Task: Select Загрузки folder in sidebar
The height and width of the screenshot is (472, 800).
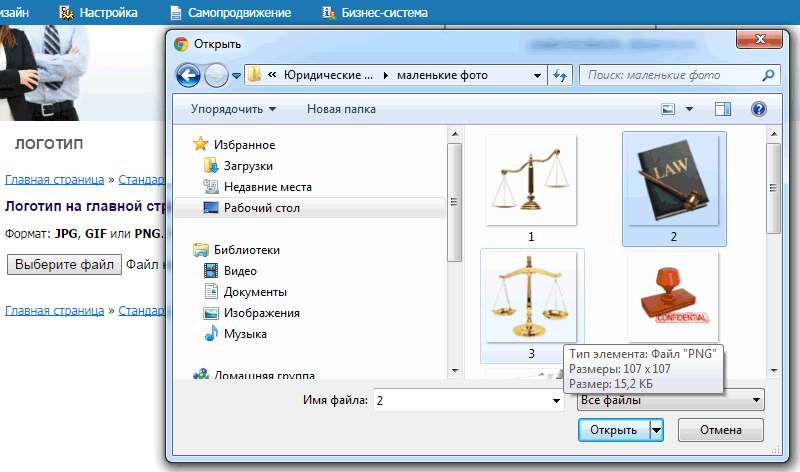Action: pos(248,166)
